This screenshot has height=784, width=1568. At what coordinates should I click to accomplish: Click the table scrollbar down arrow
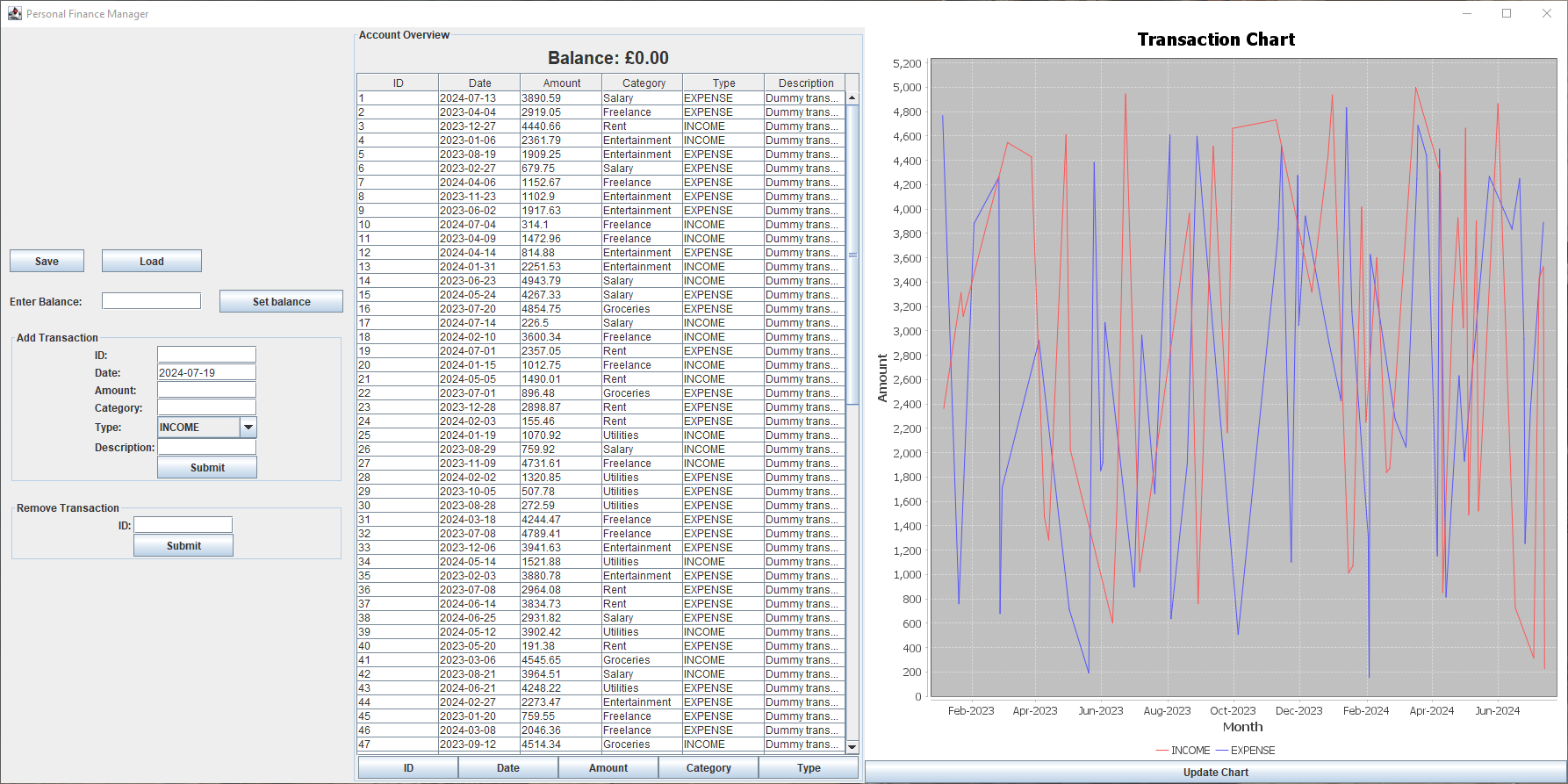click(x=852, y=746)
